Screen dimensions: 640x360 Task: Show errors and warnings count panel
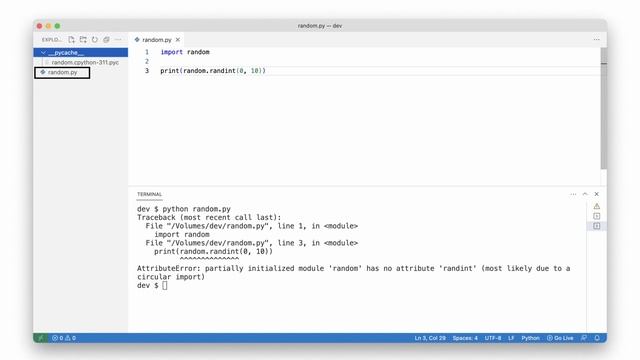pyautogui.click(x=64, y=338)
